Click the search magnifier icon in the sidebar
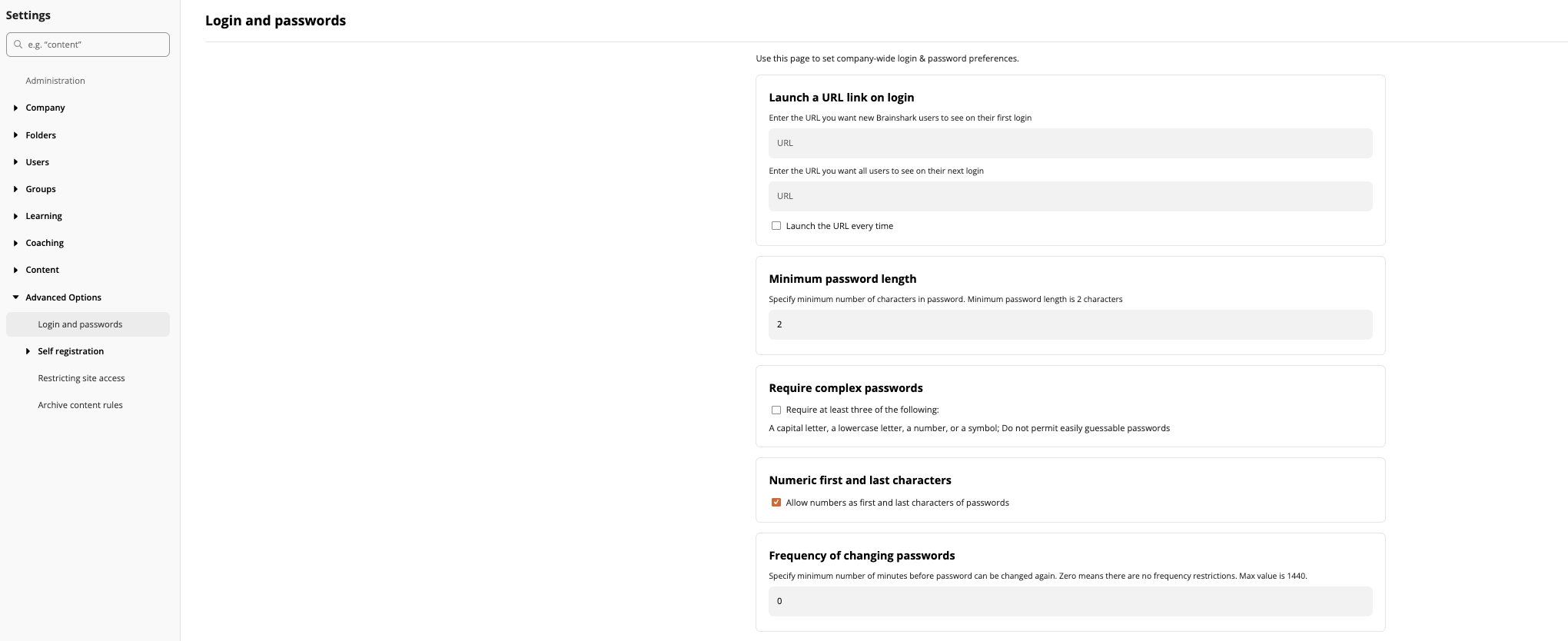The image size is (1568, 641). 18,44
